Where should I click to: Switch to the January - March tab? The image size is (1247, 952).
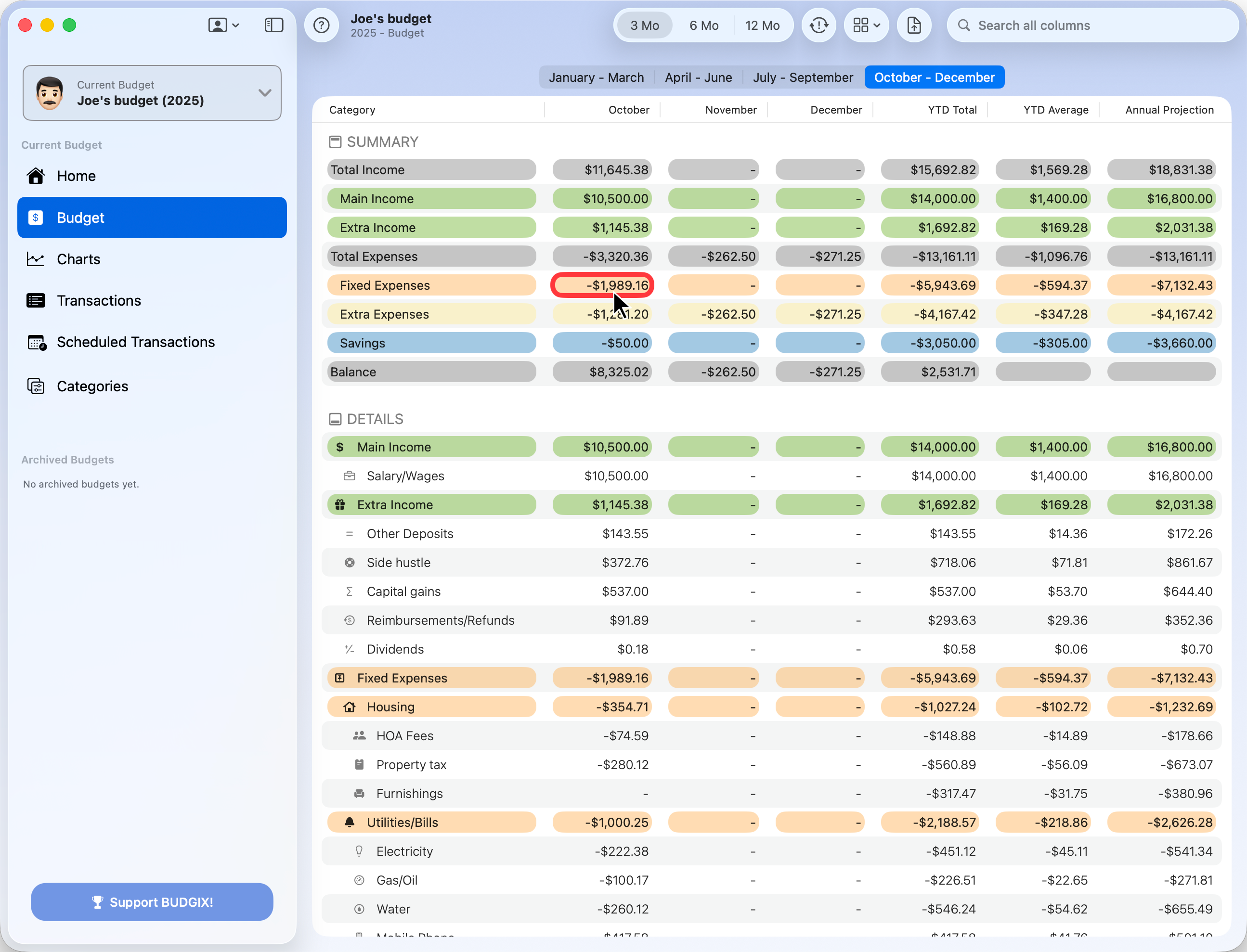(596, 77)
